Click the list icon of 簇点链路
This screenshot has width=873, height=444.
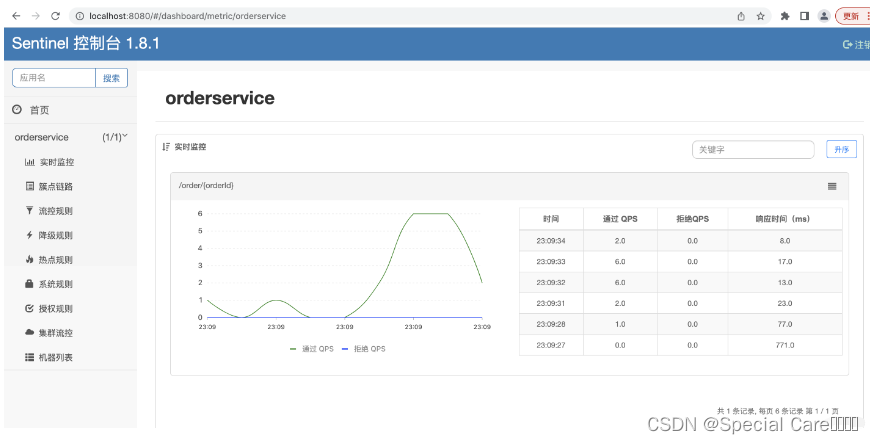pyautogui.click(x=30, y=186)
